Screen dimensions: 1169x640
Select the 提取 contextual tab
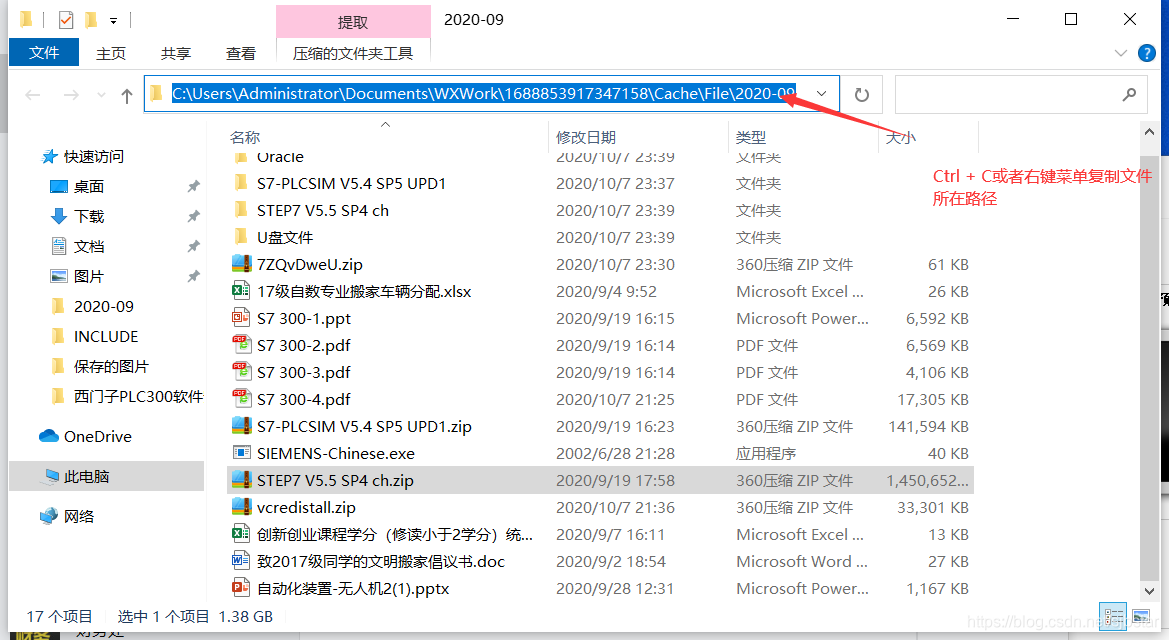coord(353,22)
